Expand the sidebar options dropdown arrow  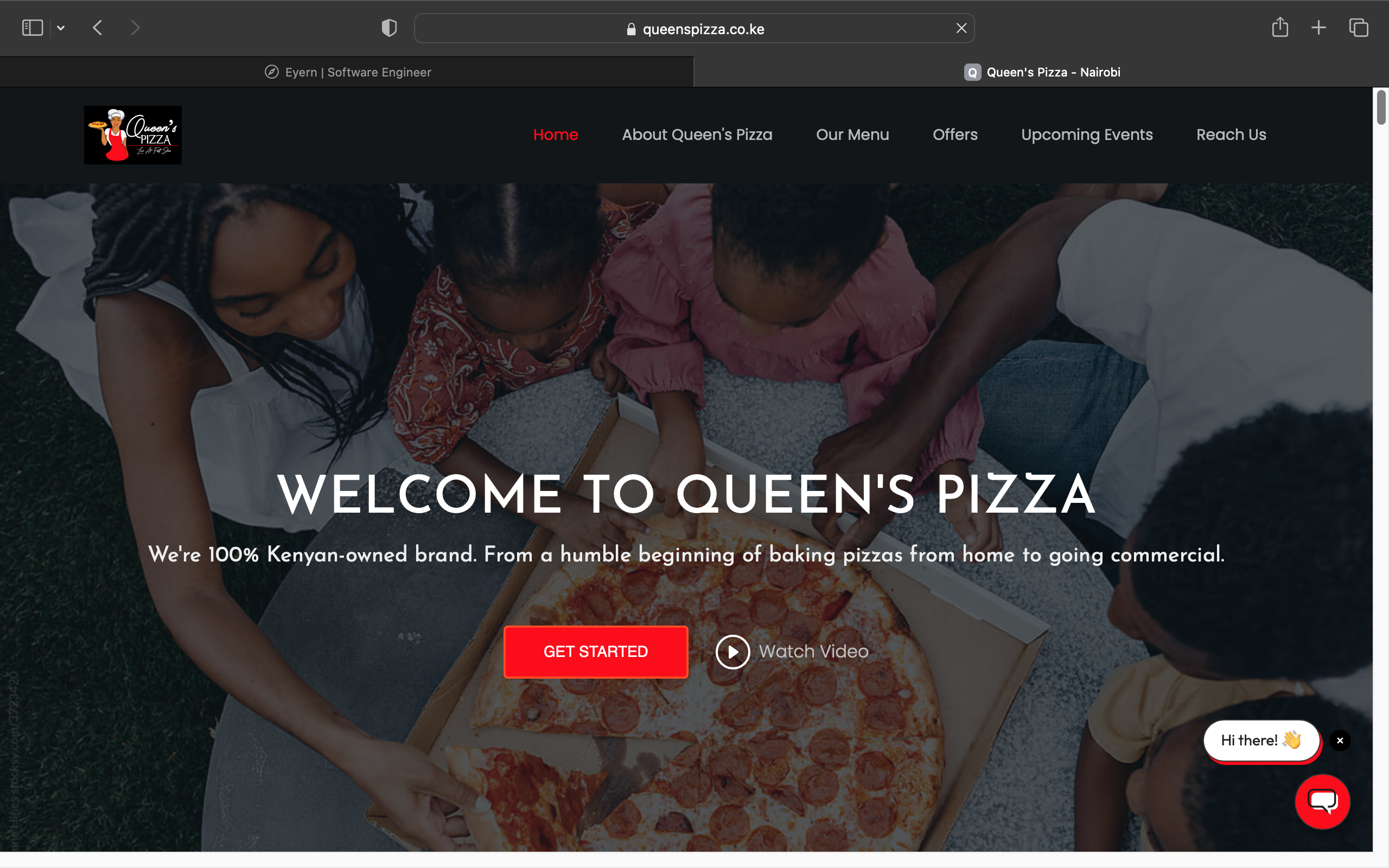(x=61, y=28)
